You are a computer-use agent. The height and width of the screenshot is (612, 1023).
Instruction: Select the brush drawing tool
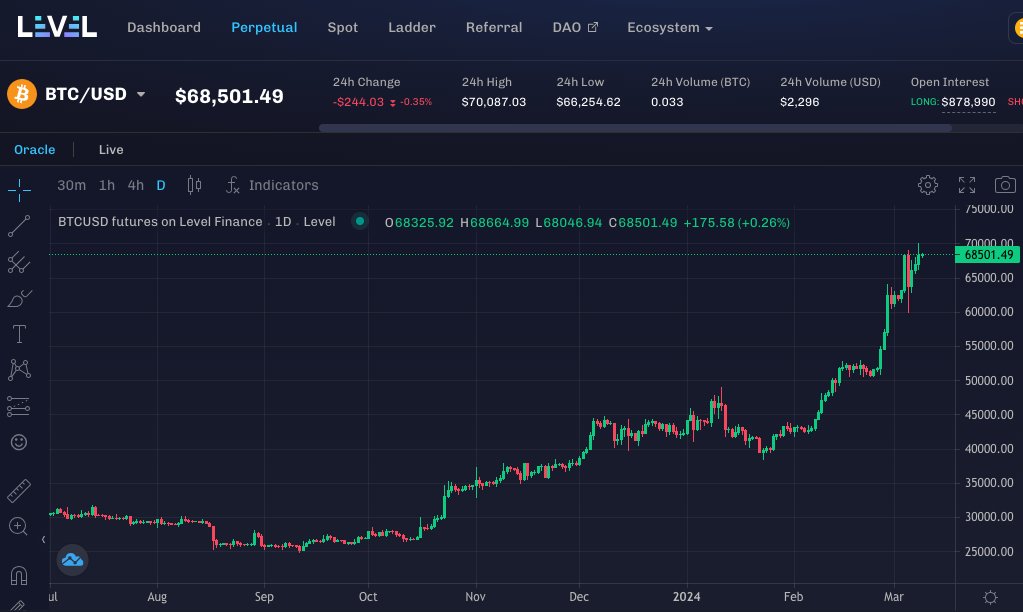(19, 298)
